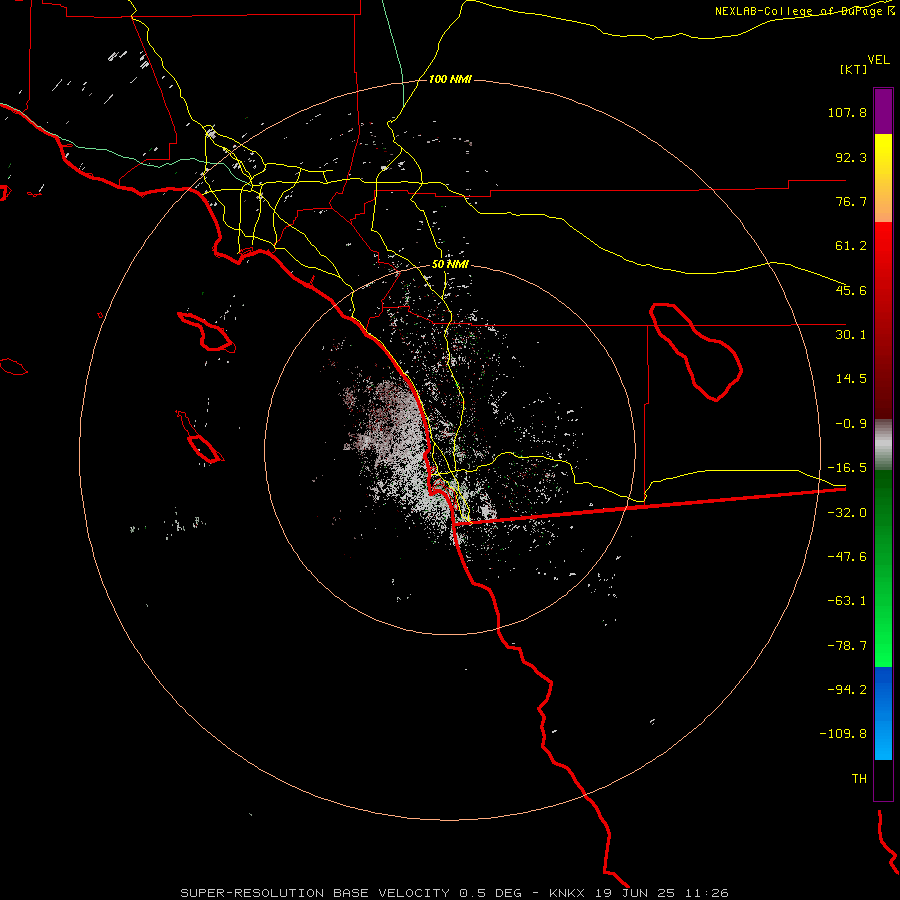The image size is (900, 900).
Task: Click the blue segment of the velocity color bar
Action: coord(883,713)
